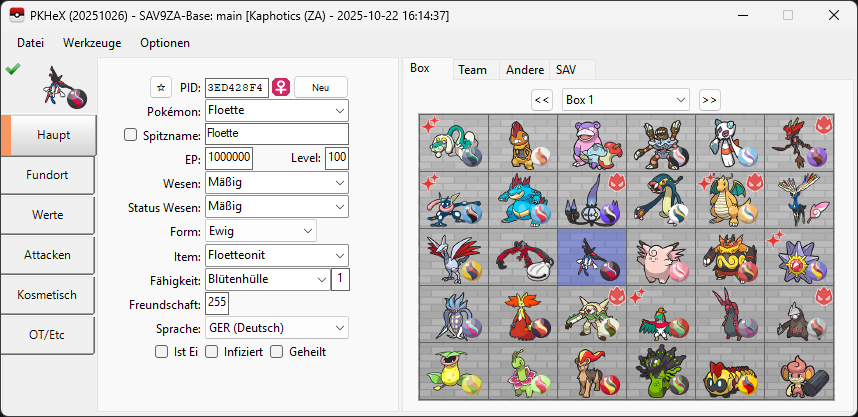Select the Hawlucha box slot
This screenshot has height=417, width=858.
pyautogui.click(x=661, y=314)
